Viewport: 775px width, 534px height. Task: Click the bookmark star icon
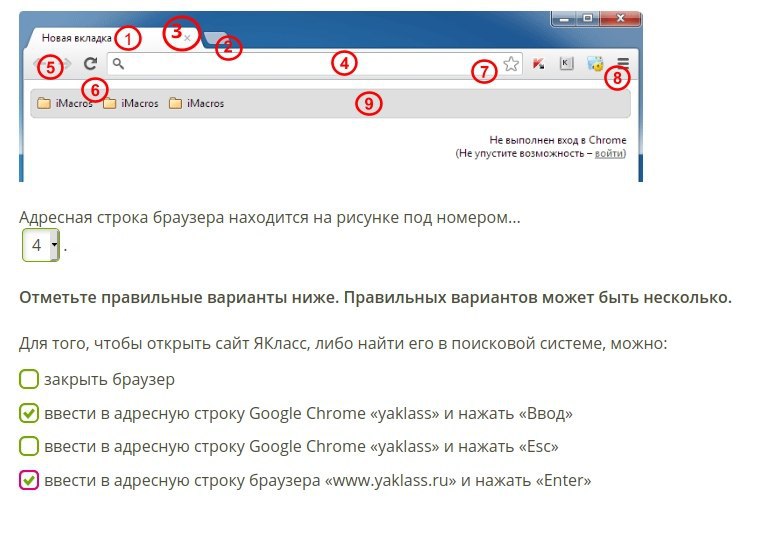[x=511, y=64]
